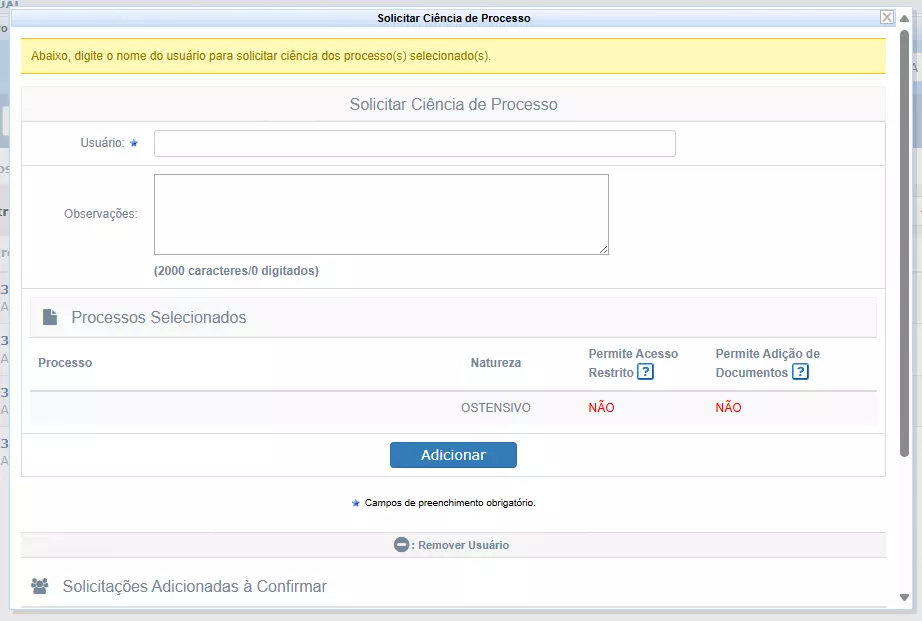The image size is (922, 621).
Task: Click into the Usuário text field
Action: pos(414,144)
